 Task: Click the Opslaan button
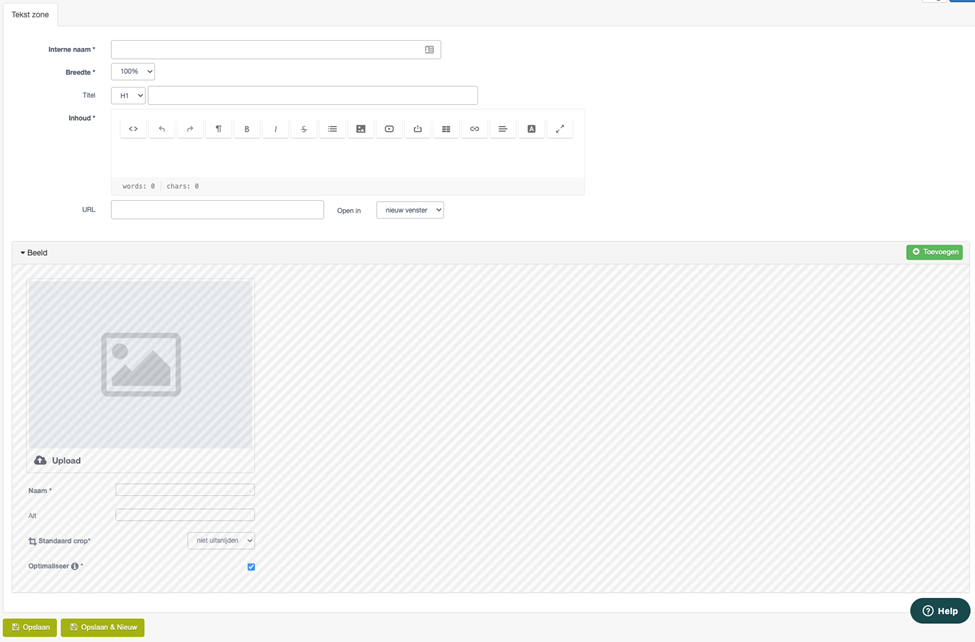tap(30, 627)
